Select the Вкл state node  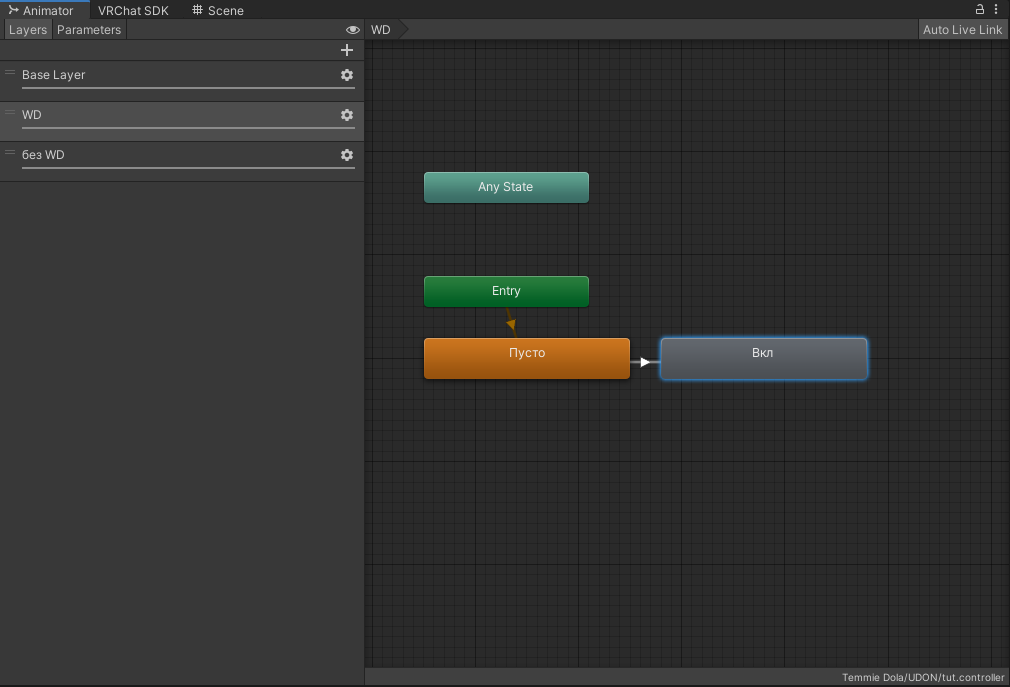pos(763,358)
